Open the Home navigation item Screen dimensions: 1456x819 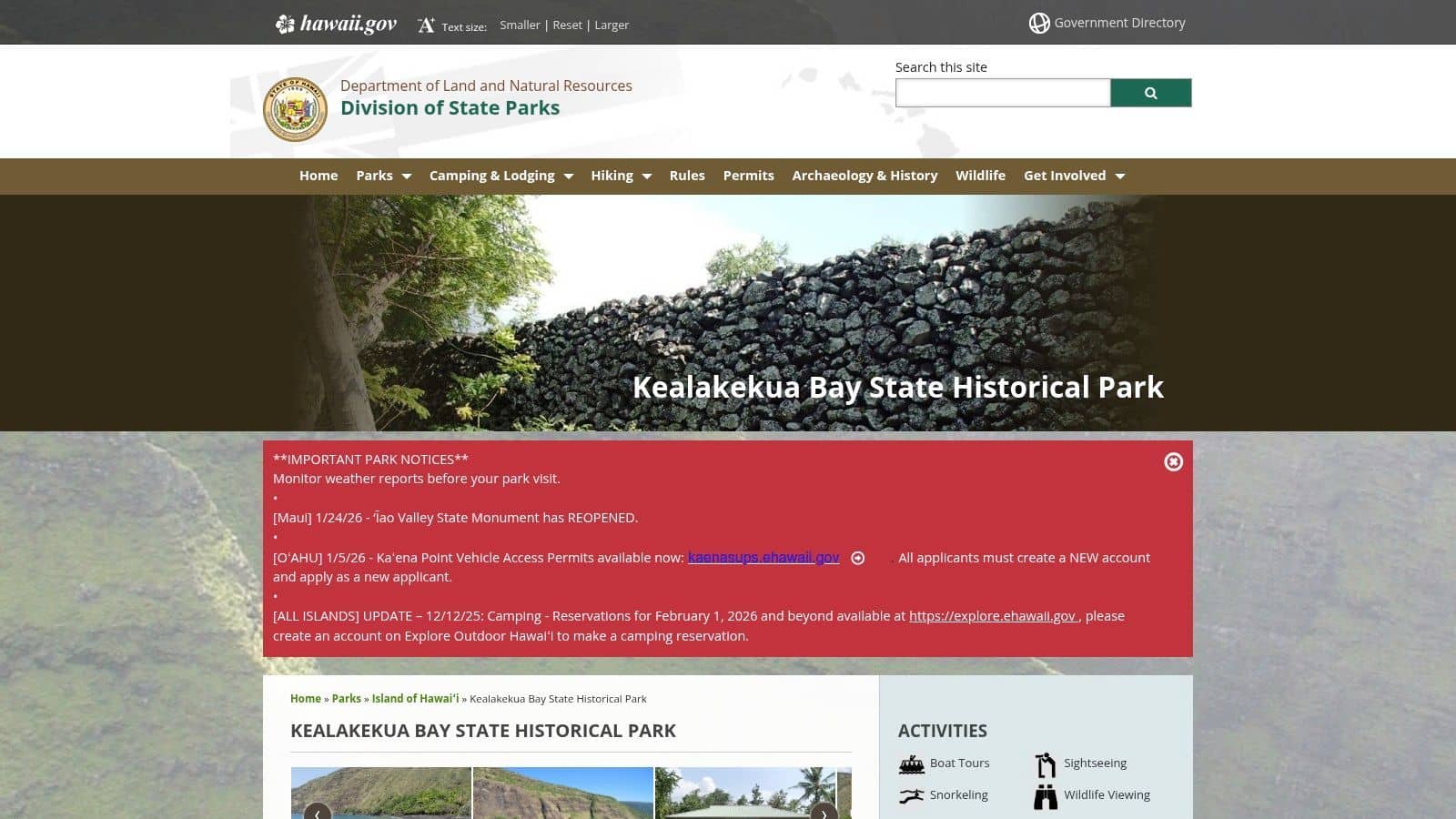click(x=318, y=176)
